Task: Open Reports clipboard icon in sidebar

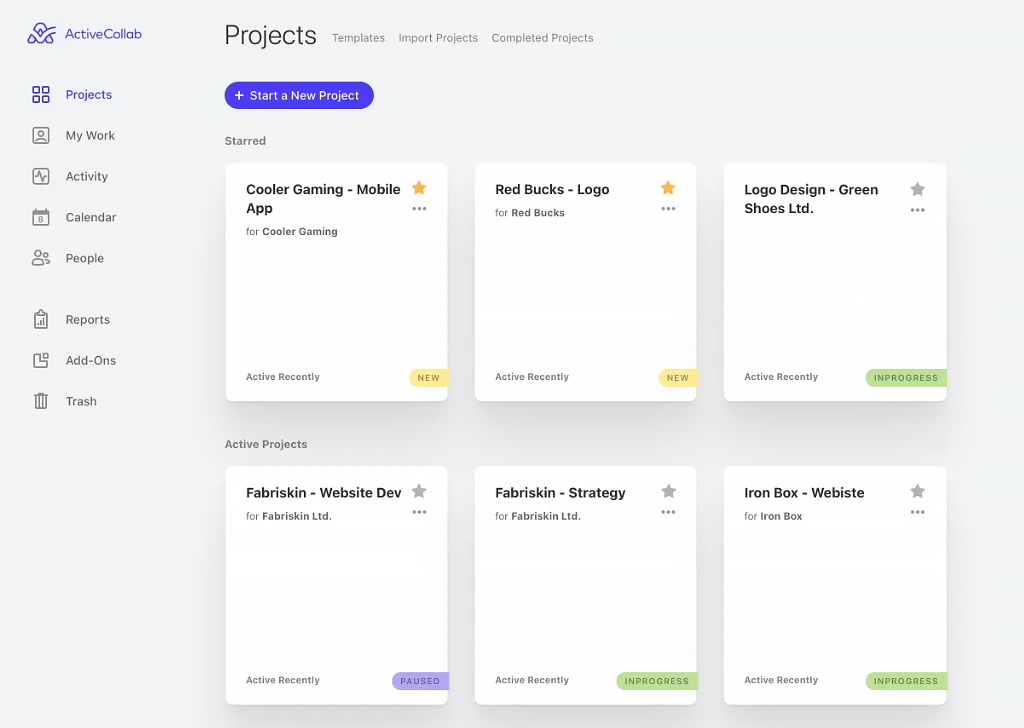Action: (40, 319)
